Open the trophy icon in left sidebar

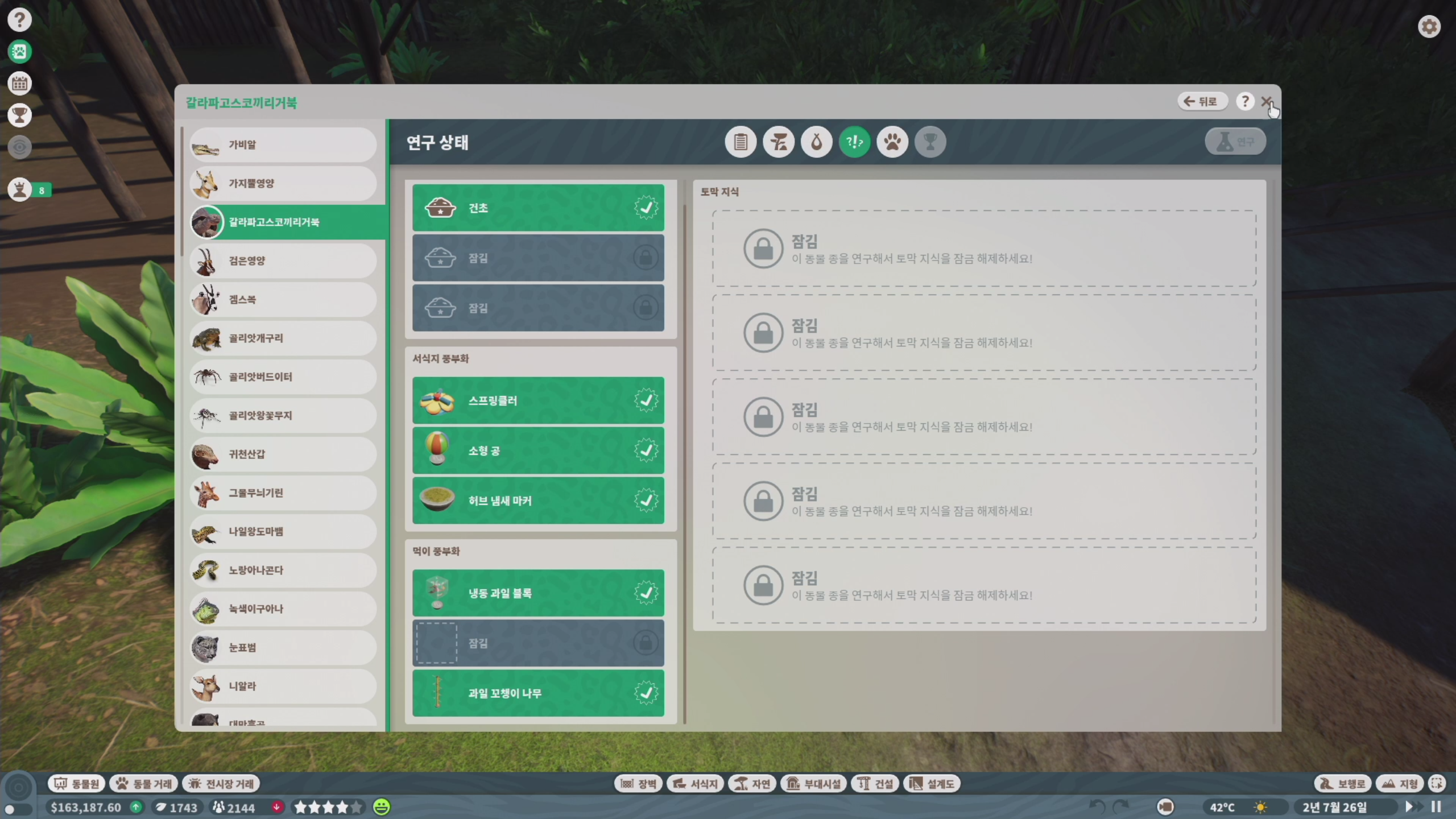(19, 115)
